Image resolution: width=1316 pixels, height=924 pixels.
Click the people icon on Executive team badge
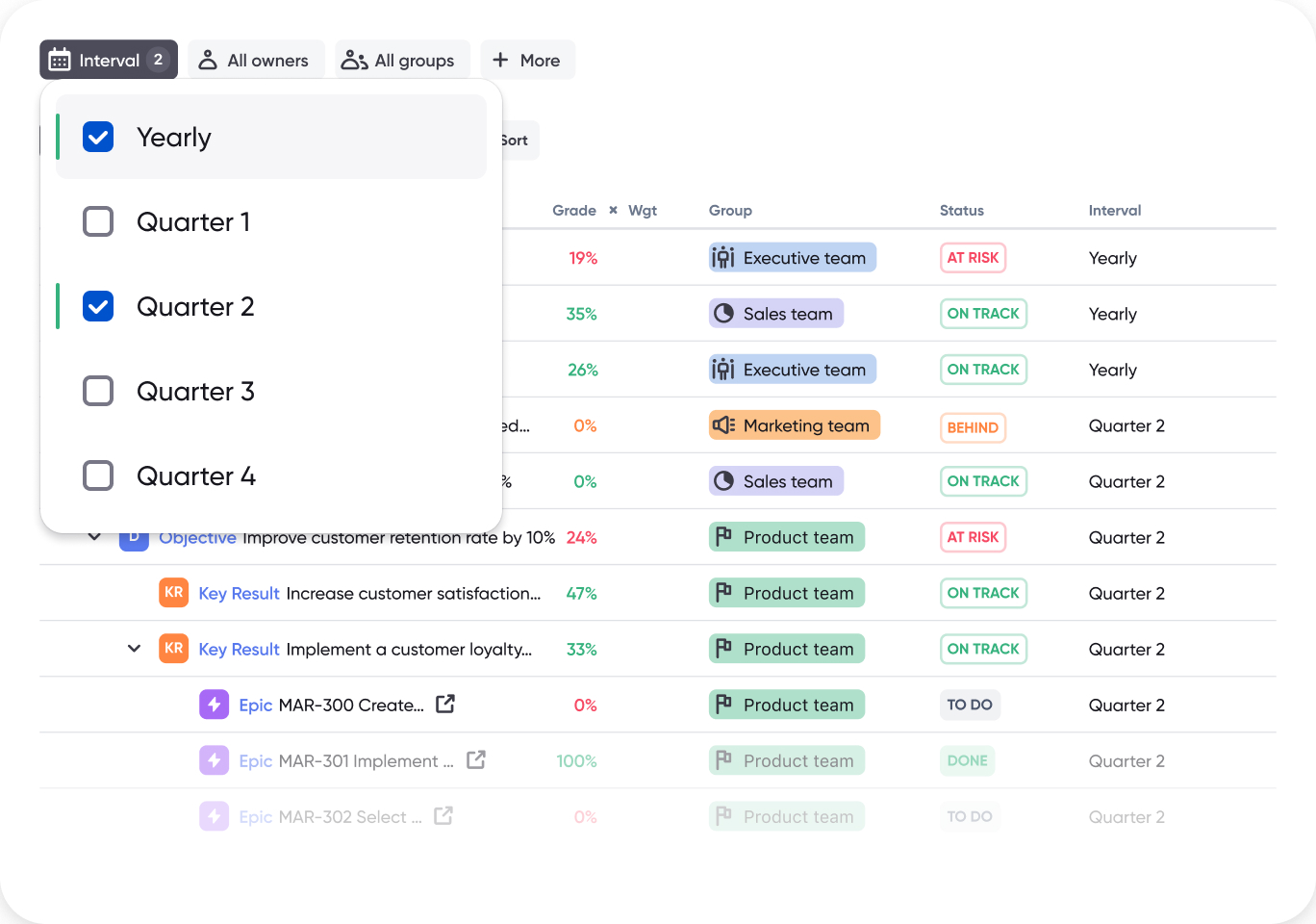(x=724, y=257)
